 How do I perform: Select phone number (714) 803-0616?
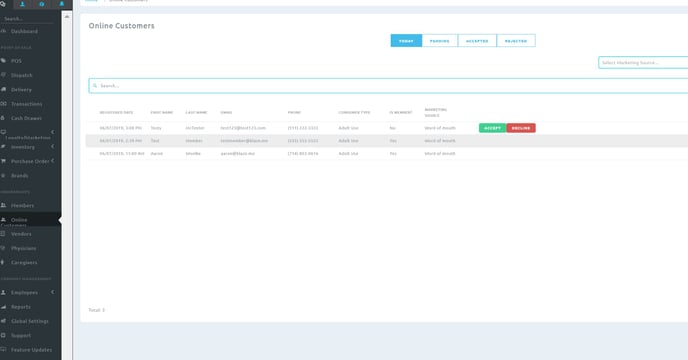click(303, 154)
